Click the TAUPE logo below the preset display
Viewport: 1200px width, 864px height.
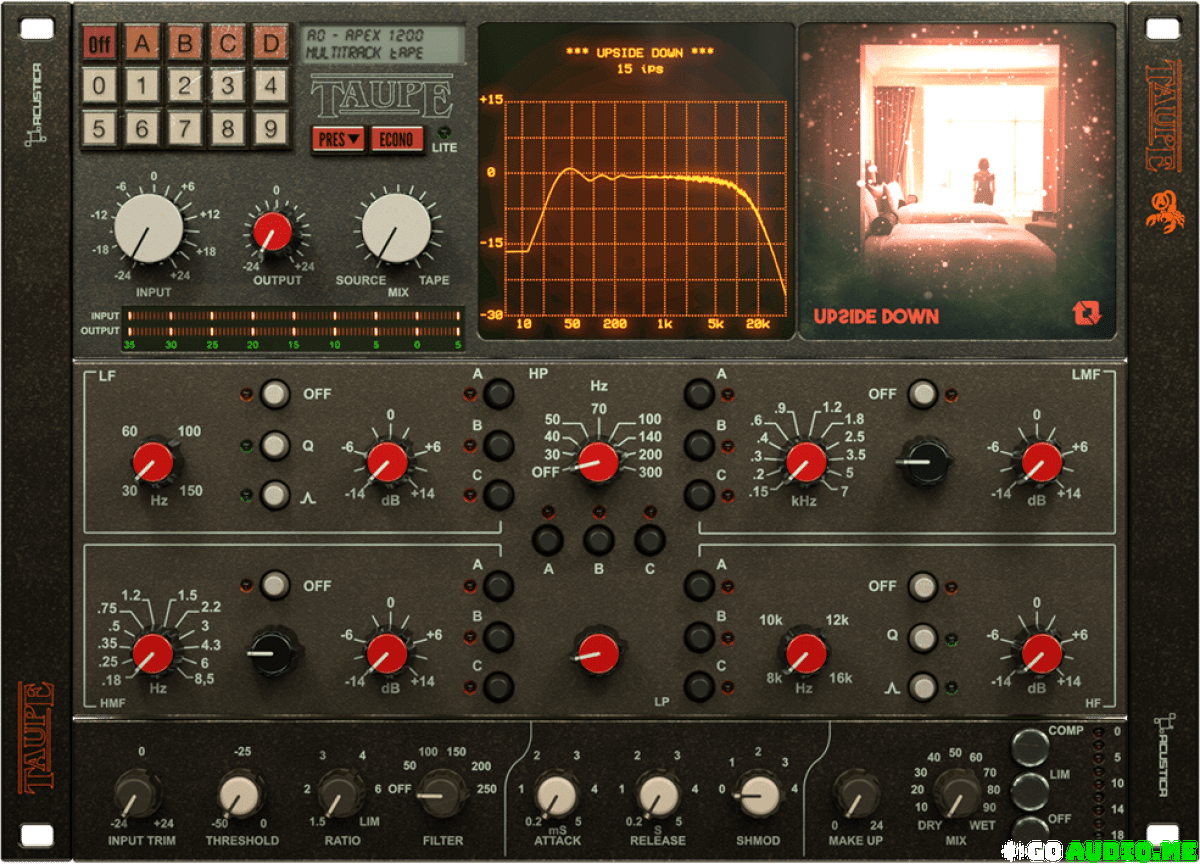point(382,98)
